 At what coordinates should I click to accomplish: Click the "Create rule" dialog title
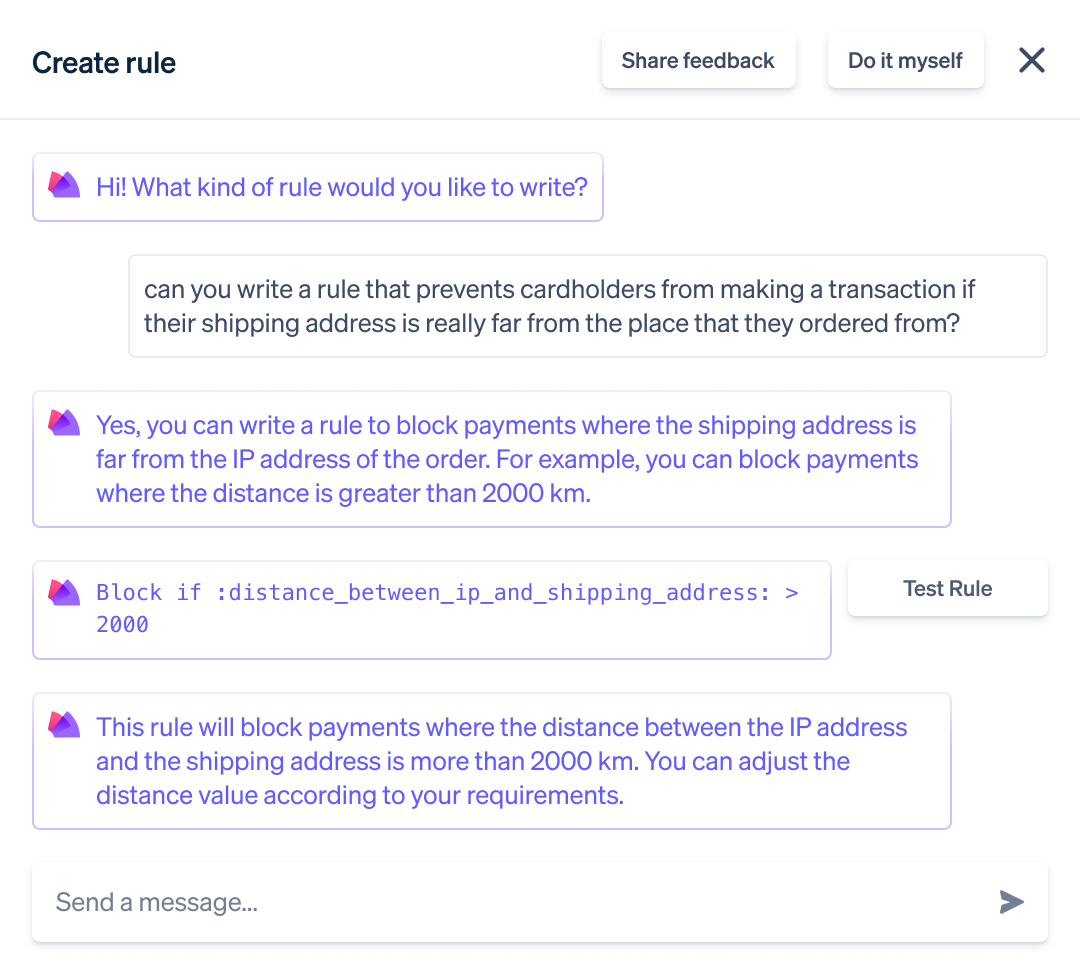(104, 63)
